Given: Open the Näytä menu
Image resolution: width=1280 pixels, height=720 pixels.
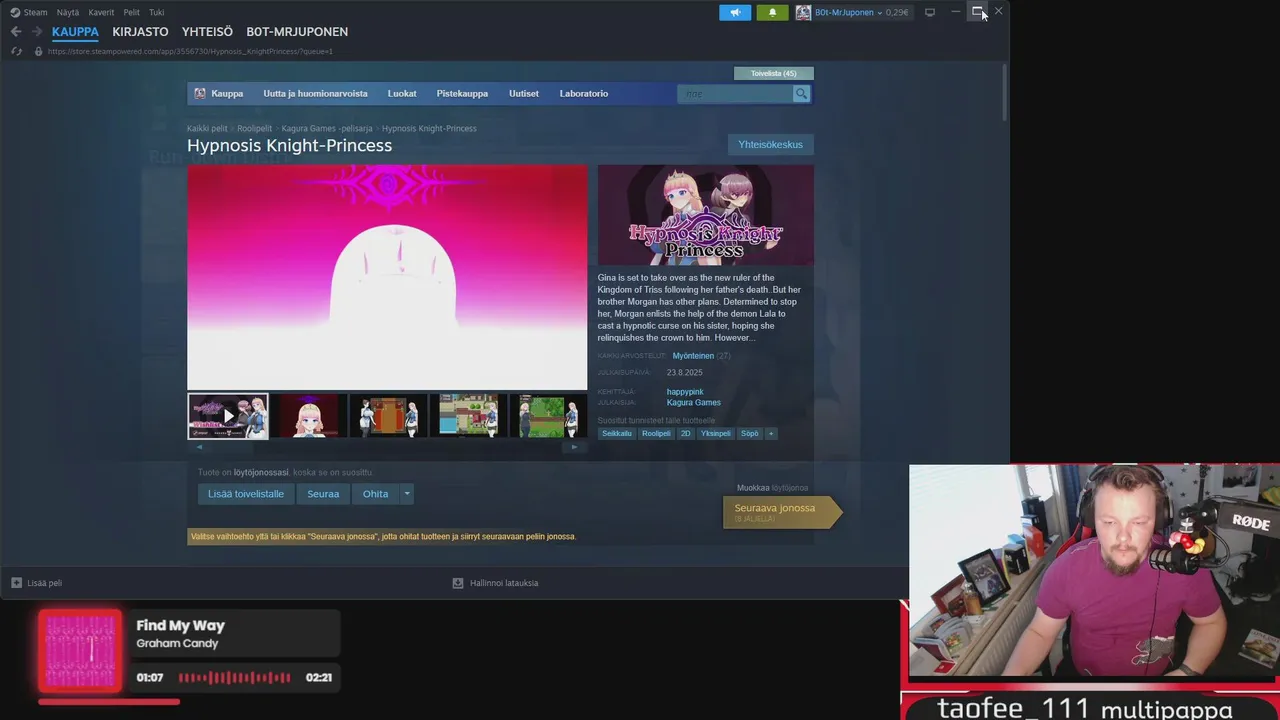Looking at the screenshot, I should 68,12.
